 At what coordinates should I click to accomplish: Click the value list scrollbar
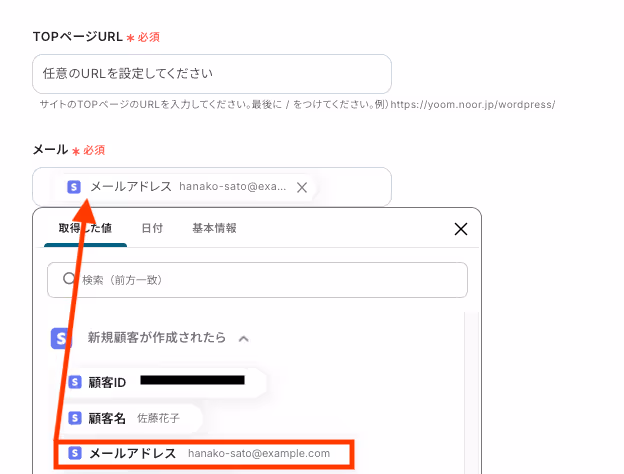tap(472, 393)
